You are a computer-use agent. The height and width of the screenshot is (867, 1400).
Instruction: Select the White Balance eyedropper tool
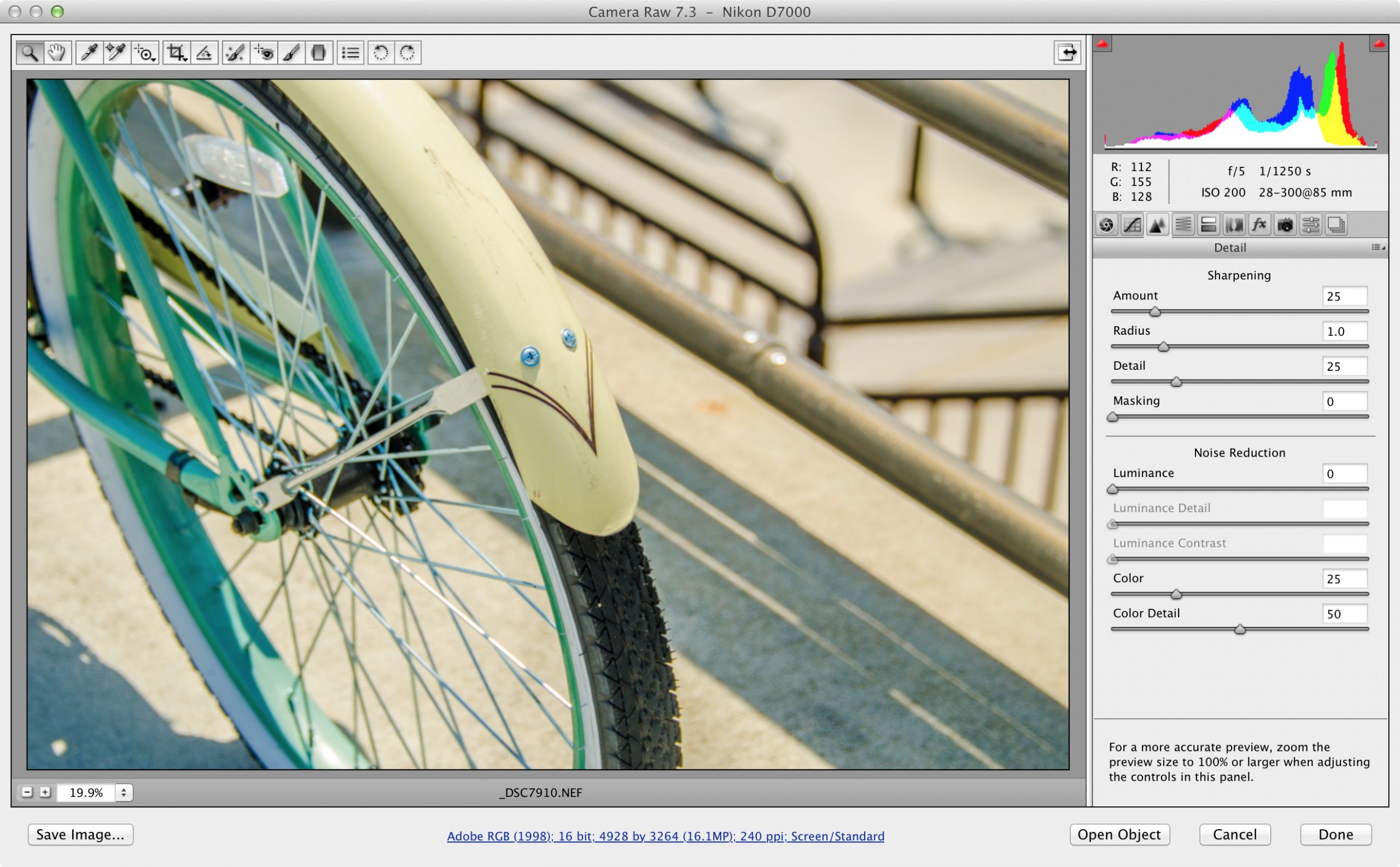pos(88,53)
